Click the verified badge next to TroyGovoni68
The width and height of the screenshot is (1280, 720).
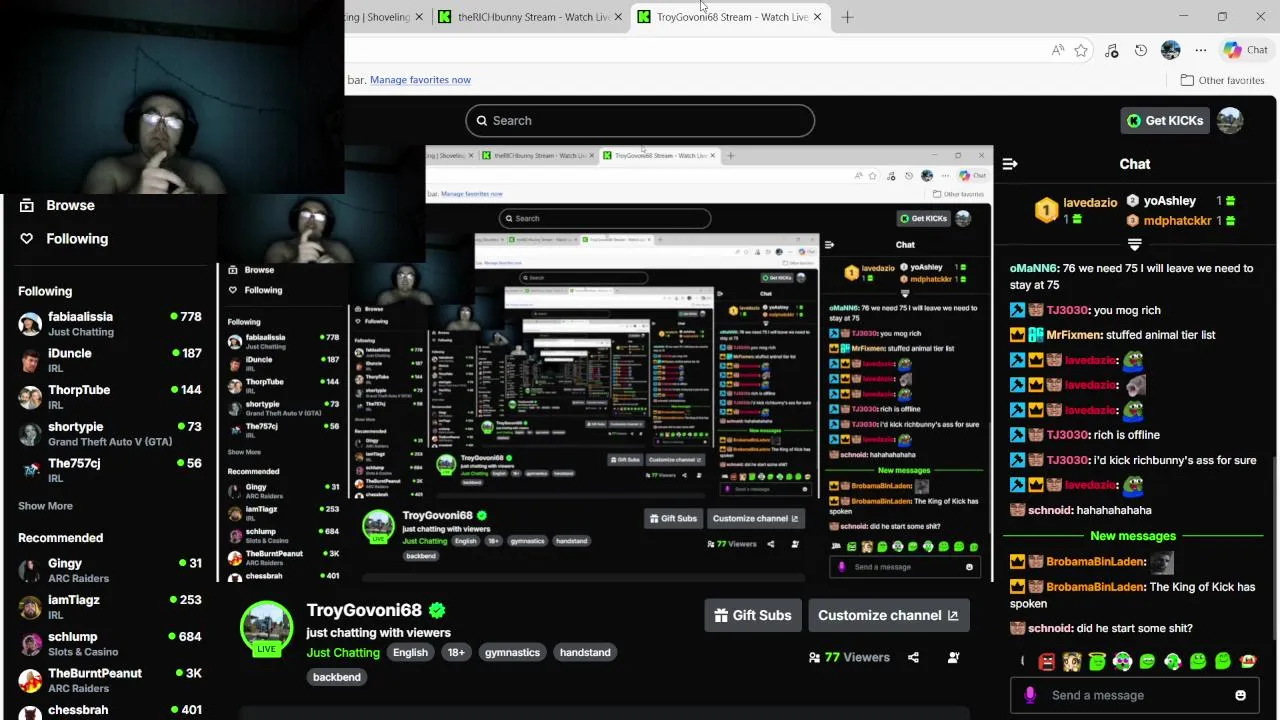pos(437,610)
